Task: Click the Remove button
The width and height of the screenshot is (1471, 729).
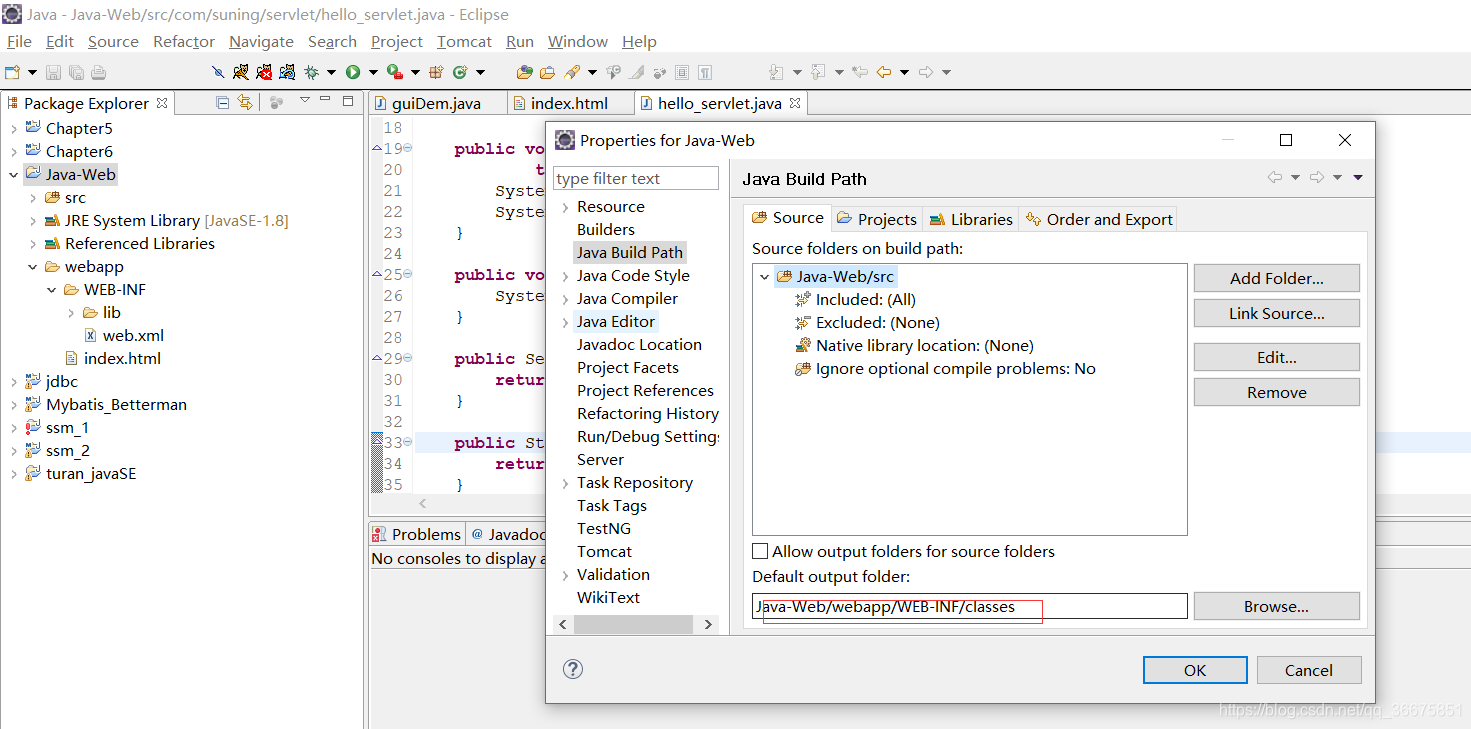Action: tap(1277, 392)
